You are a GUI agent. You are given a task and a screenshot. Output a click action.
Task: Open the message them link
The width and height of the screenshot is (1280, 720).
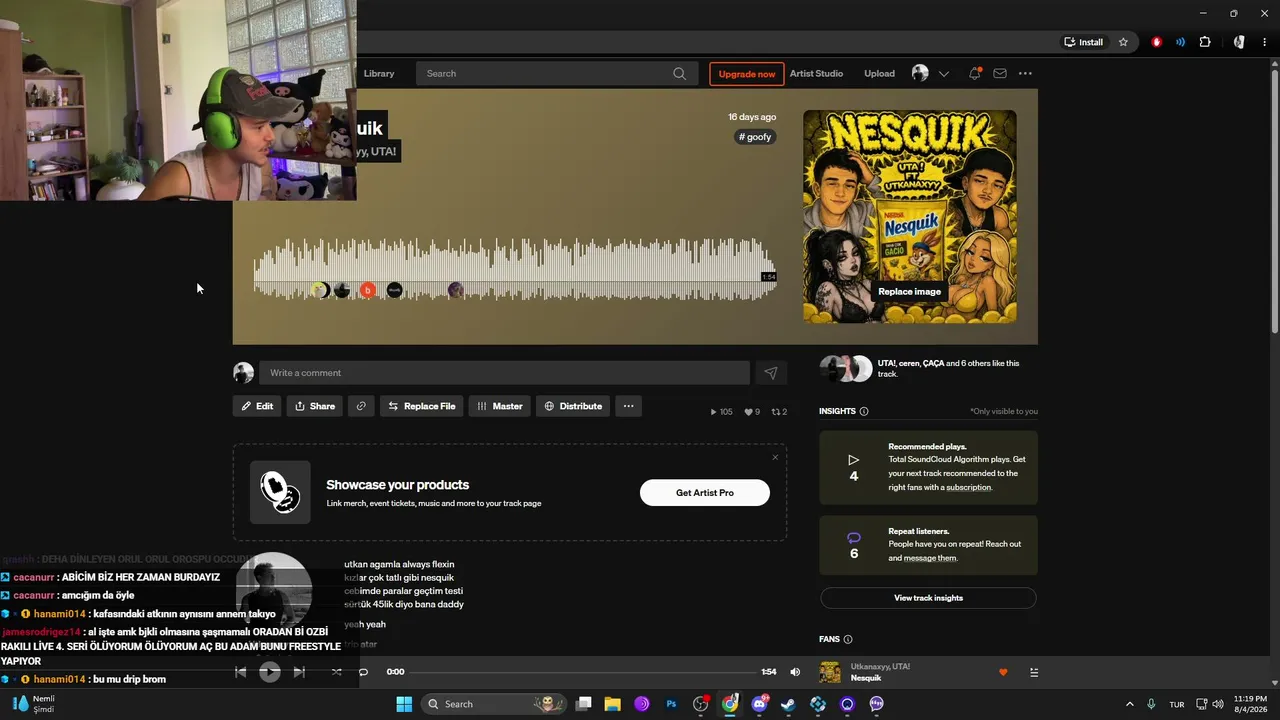930,558
